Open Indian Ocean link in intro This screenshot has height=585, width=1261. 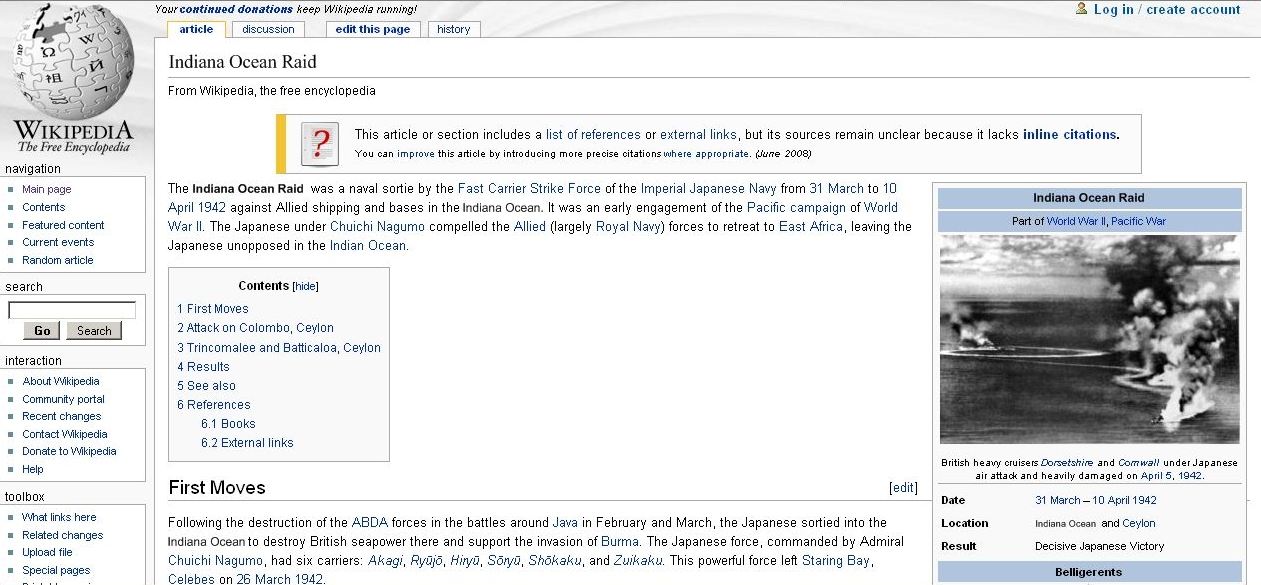click(368, 246)
